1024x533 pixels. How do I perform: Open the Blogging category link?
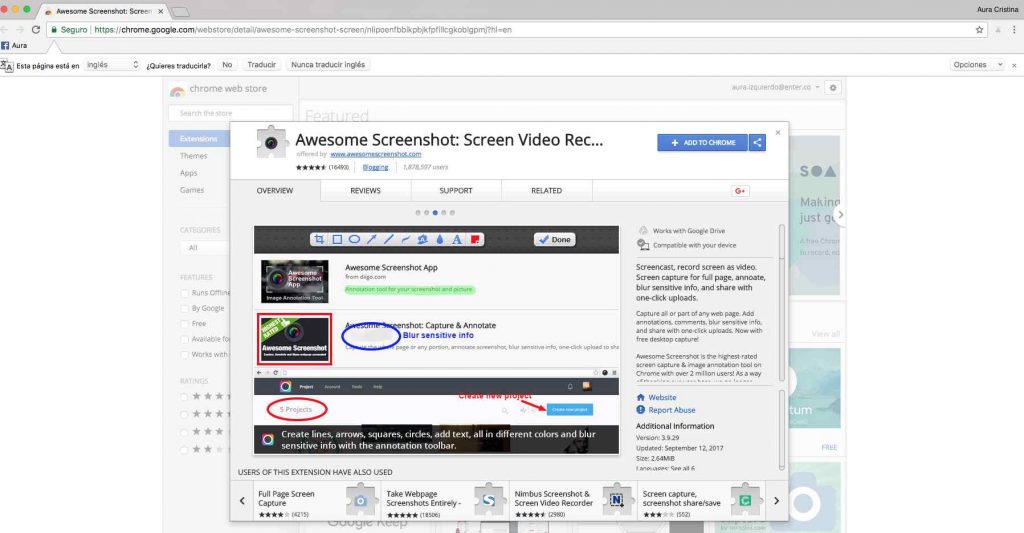click(x=376, y=167)
